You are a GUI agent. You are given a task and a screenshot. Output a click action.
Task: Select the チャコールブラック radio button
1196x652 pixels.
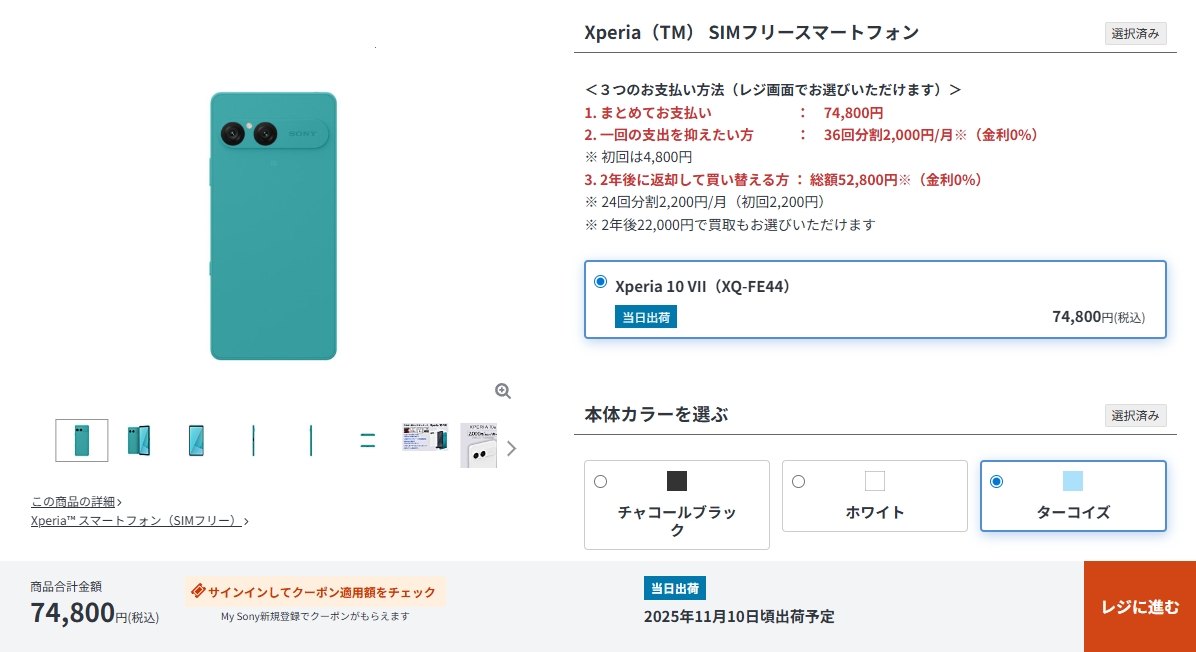tap(600, 481)
